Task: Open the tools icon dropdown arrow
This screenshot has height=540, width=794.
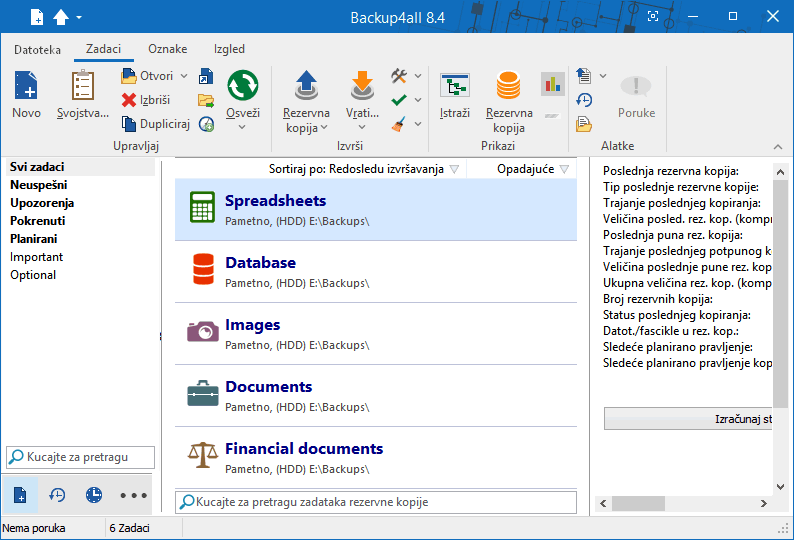Action: (418, 76)
